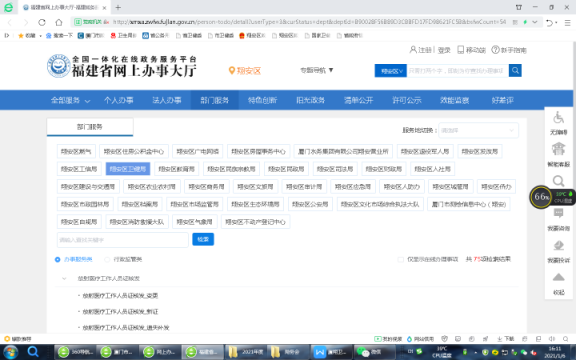Open the 个人办事 nav tab
This screenshot has height=360, width=576.
(x=119, y=100)
